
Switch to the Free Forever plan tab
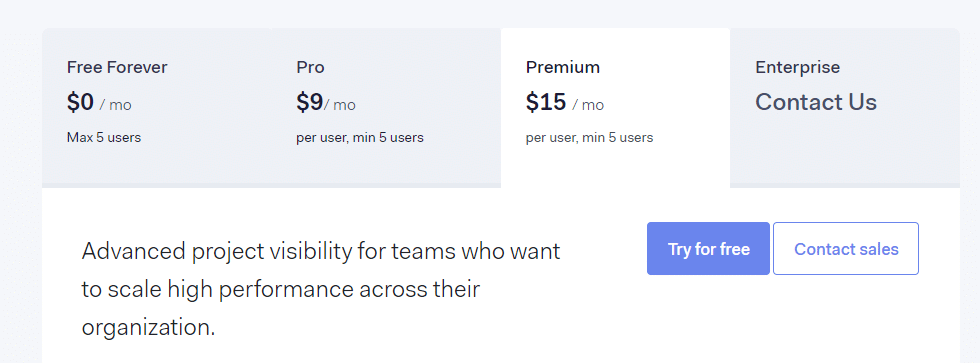click(x=156, y=107)
